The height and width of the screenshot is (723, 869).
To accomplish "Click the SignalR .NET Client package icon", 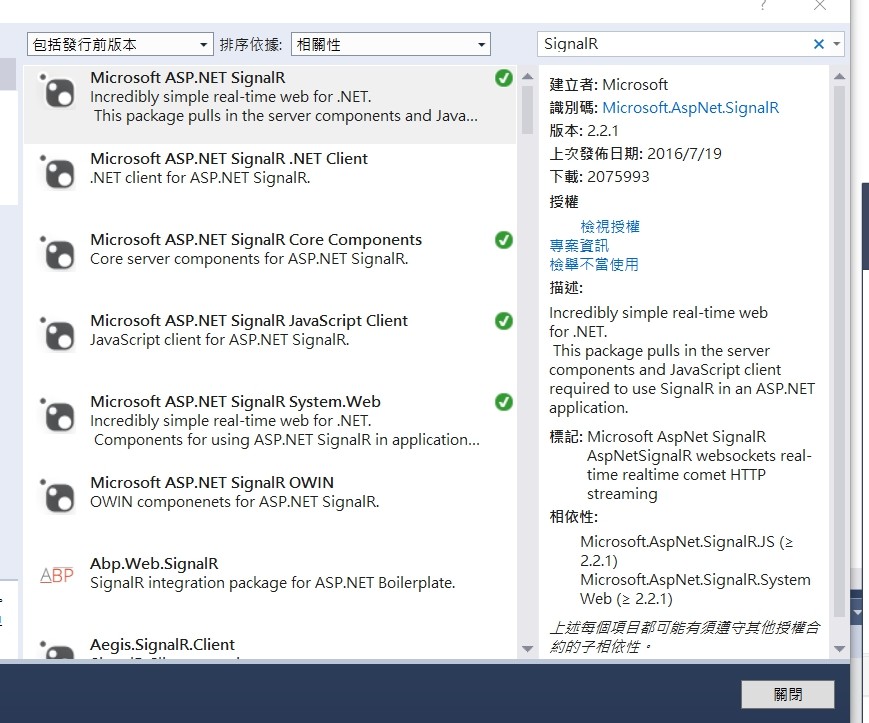I will point(58,172).
